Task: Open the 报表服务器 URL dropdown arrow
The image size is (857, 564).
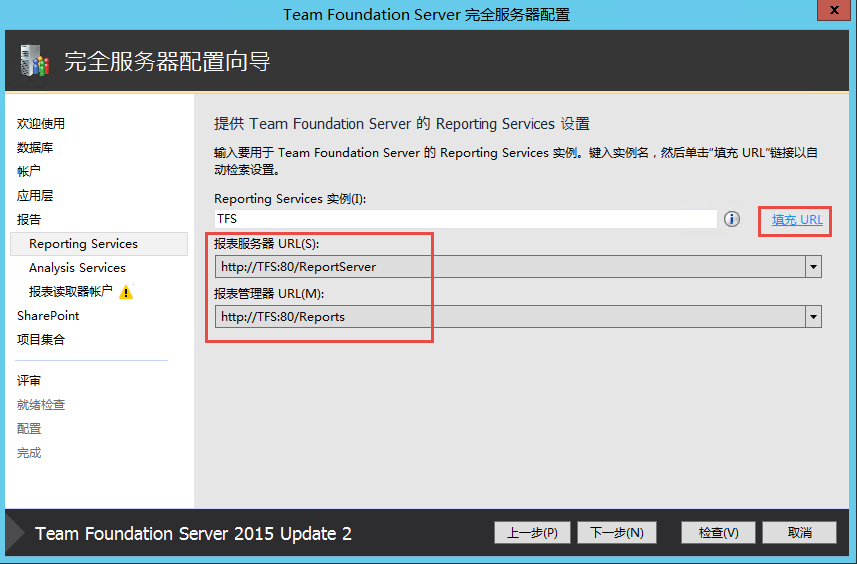Action: click(813, 267)
